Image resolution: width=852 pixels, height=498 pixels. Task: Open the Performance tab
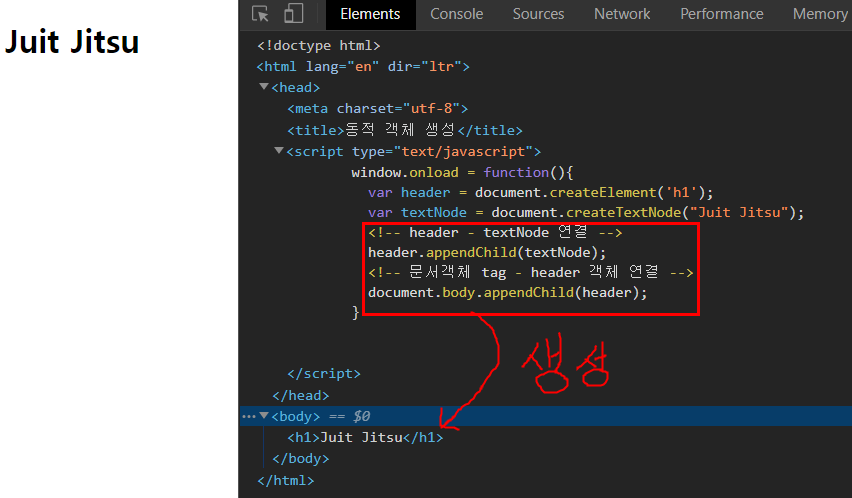pyautogui.click(x=722, y=14)
